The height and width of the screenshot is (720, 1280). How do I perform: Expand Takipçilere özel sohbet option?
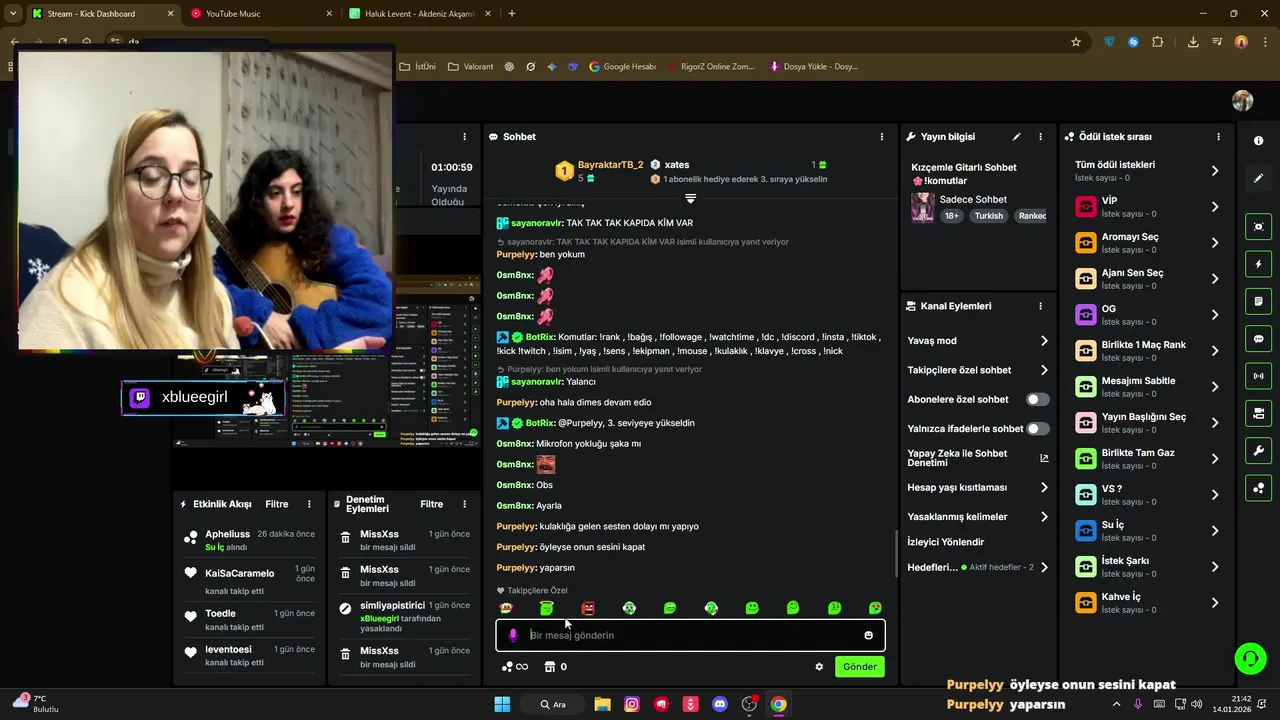[976, 370]
